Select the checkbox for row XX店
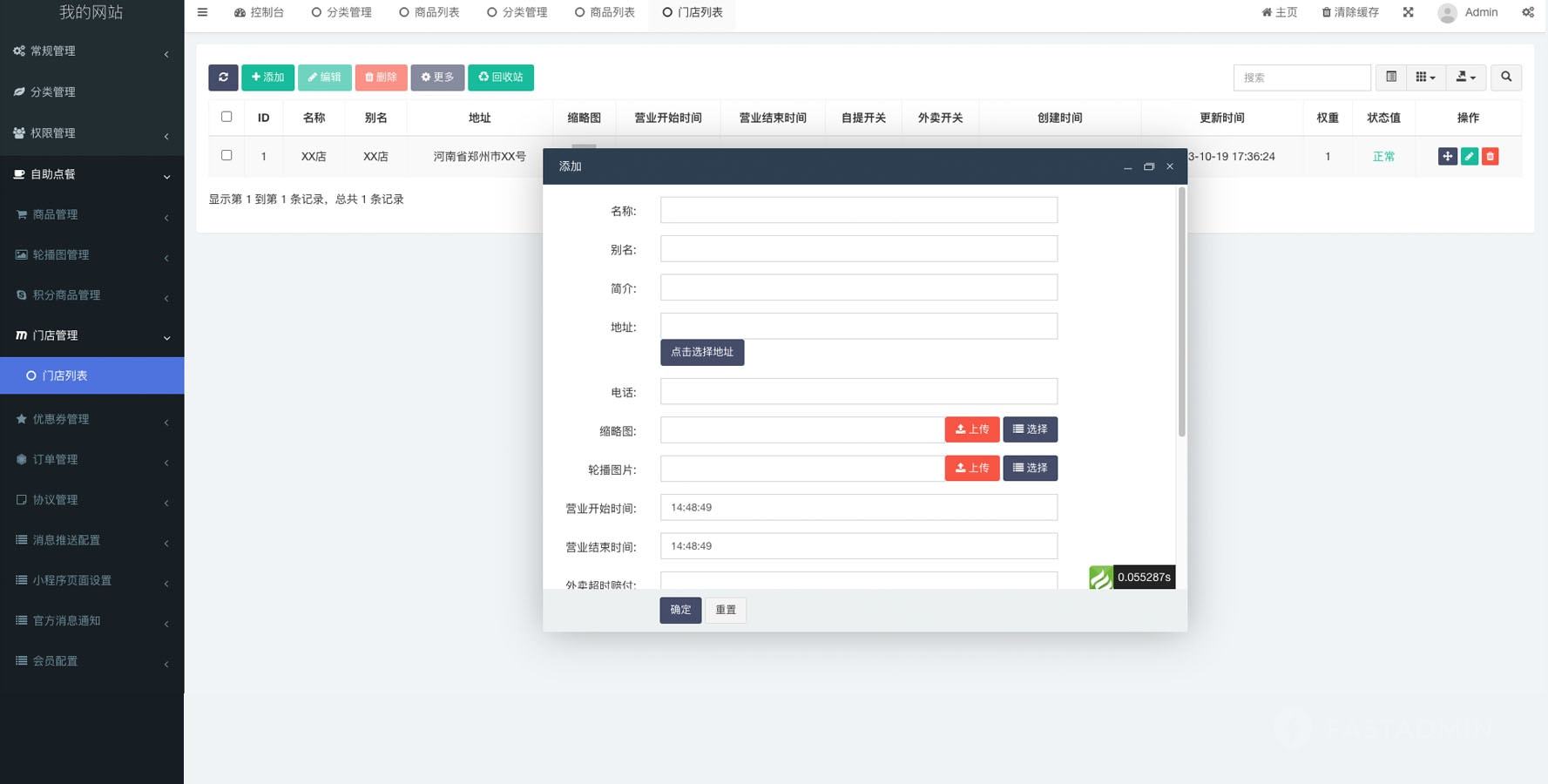Screen dimensions: 1548x784 [x=226, y=155]
